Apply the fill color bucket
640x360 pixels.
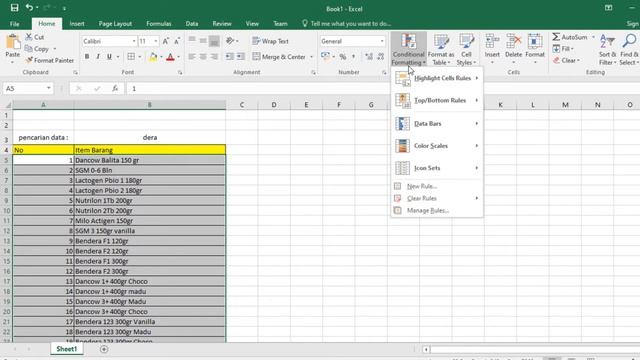click(x=153, y=57)
